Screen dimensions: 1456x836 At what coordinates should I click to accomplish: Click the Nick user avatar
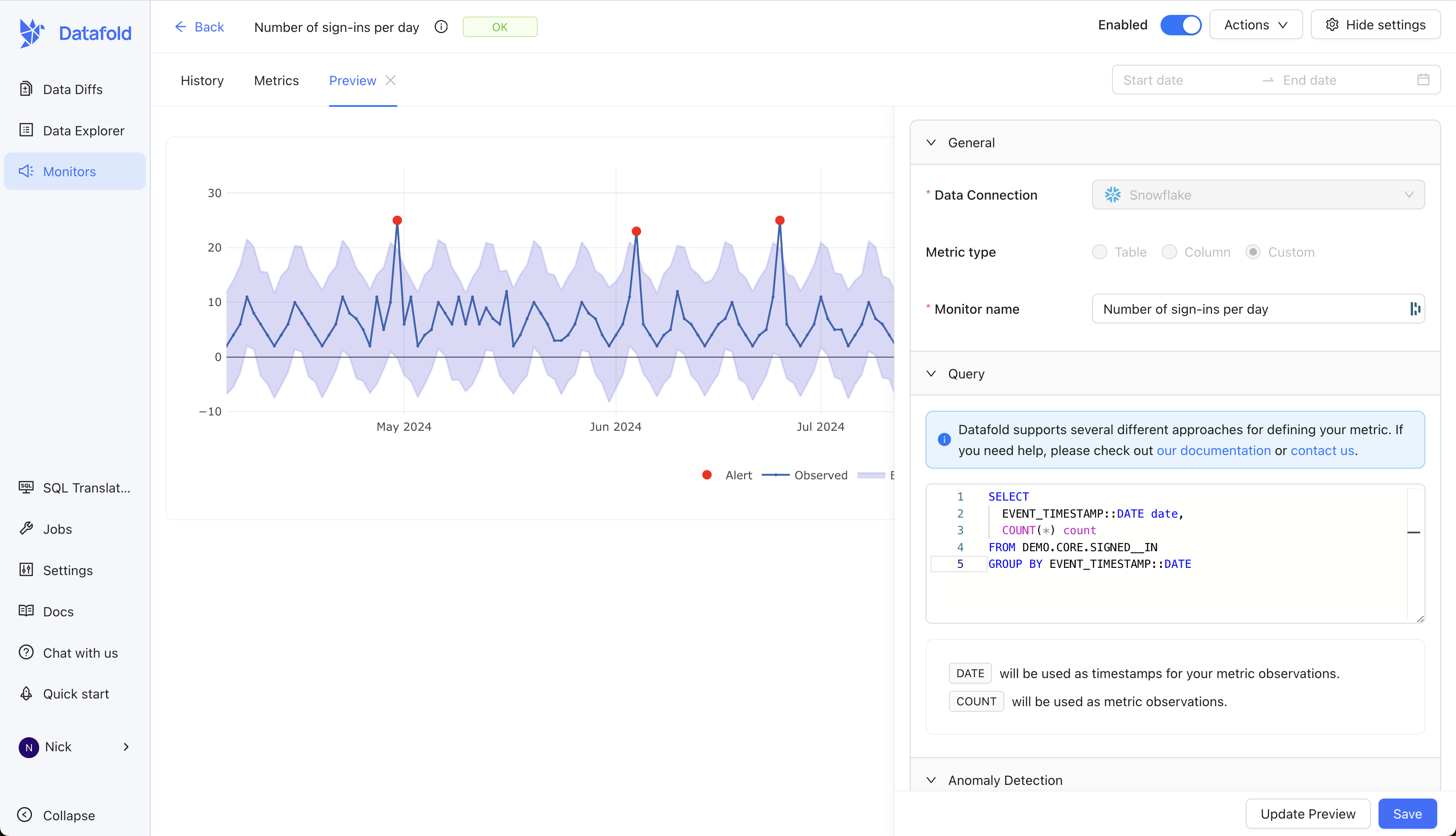[29, 747]
